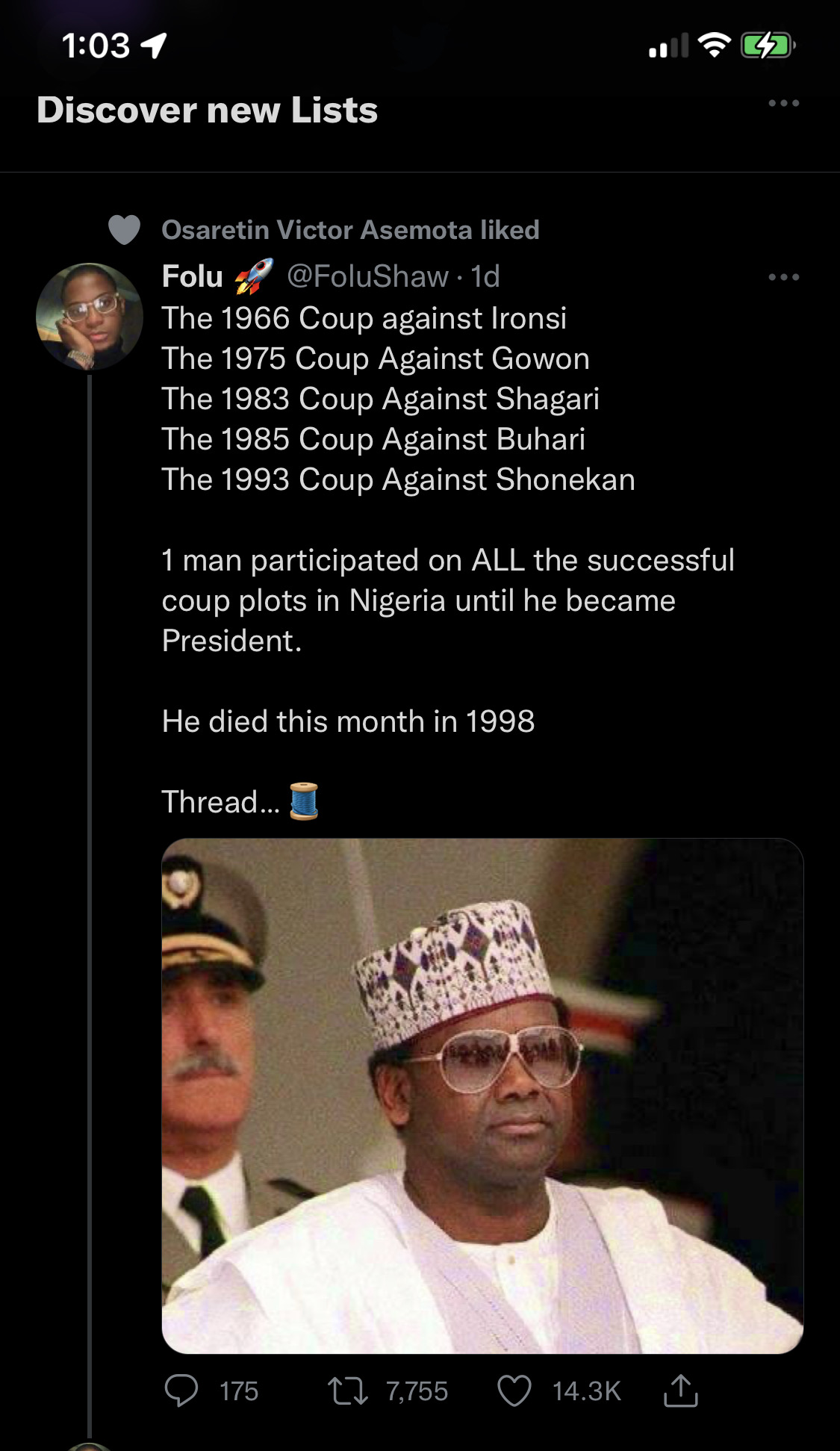Open the reply comments icon

point(181,1391)
